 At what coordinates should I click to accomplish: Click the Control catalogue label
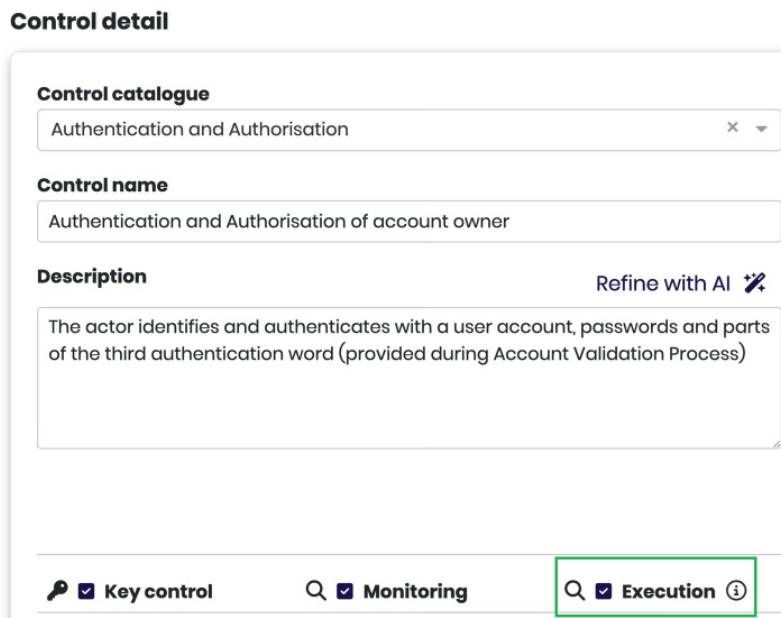(123, 94)
